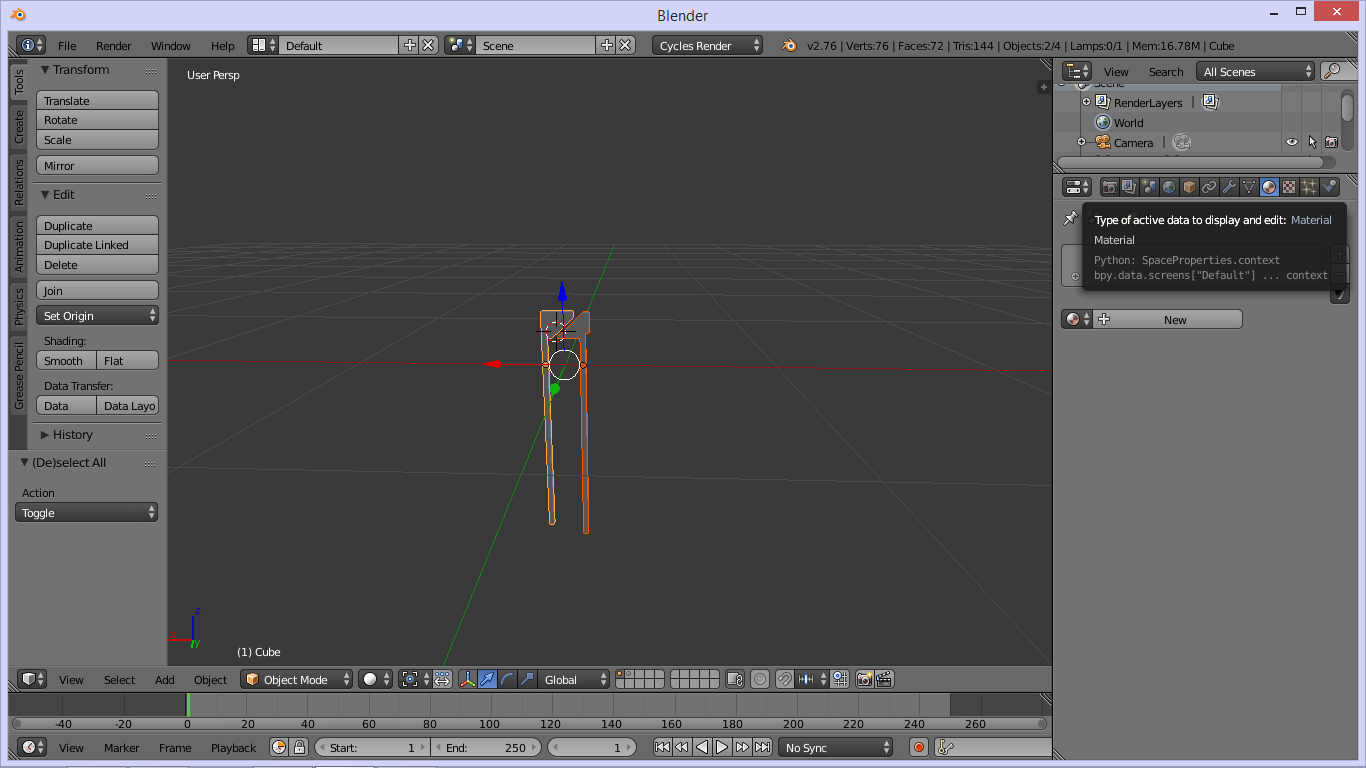Expand the Camera tree item
1366x768 pixels.
coord(1081,142)
